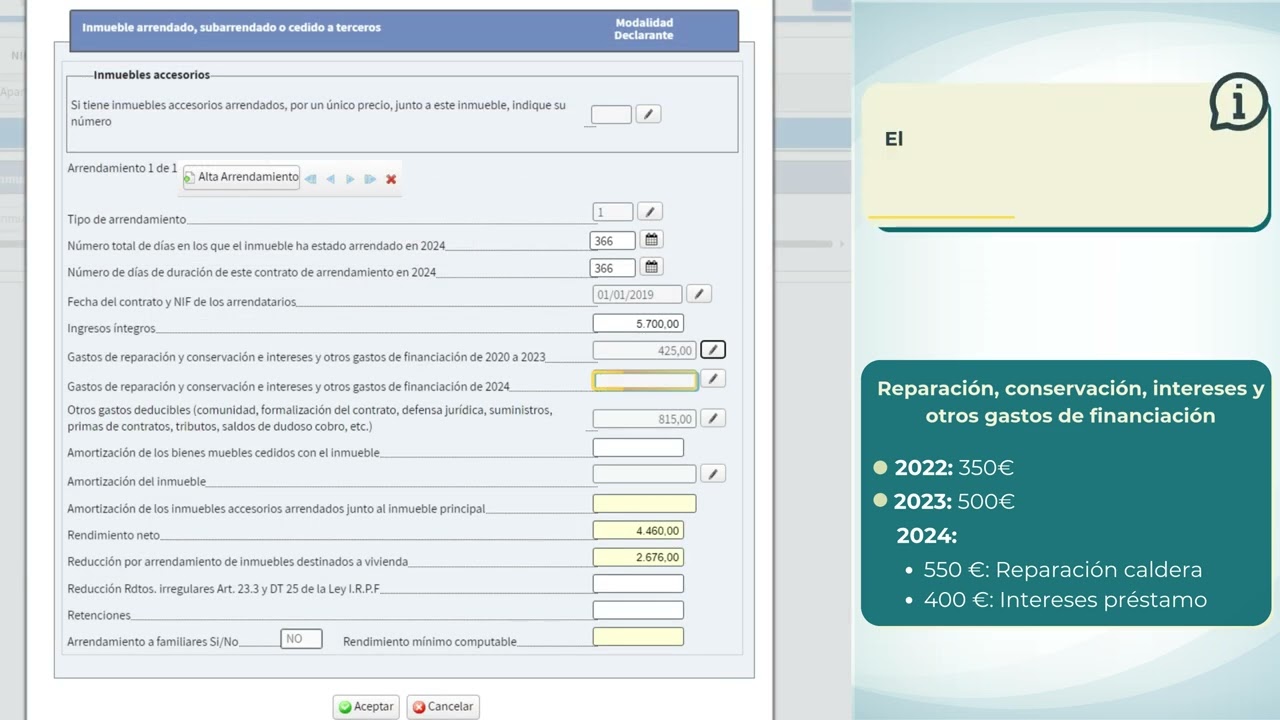Open pencil editor for Tipo de arrendamiento

[650, 212]
